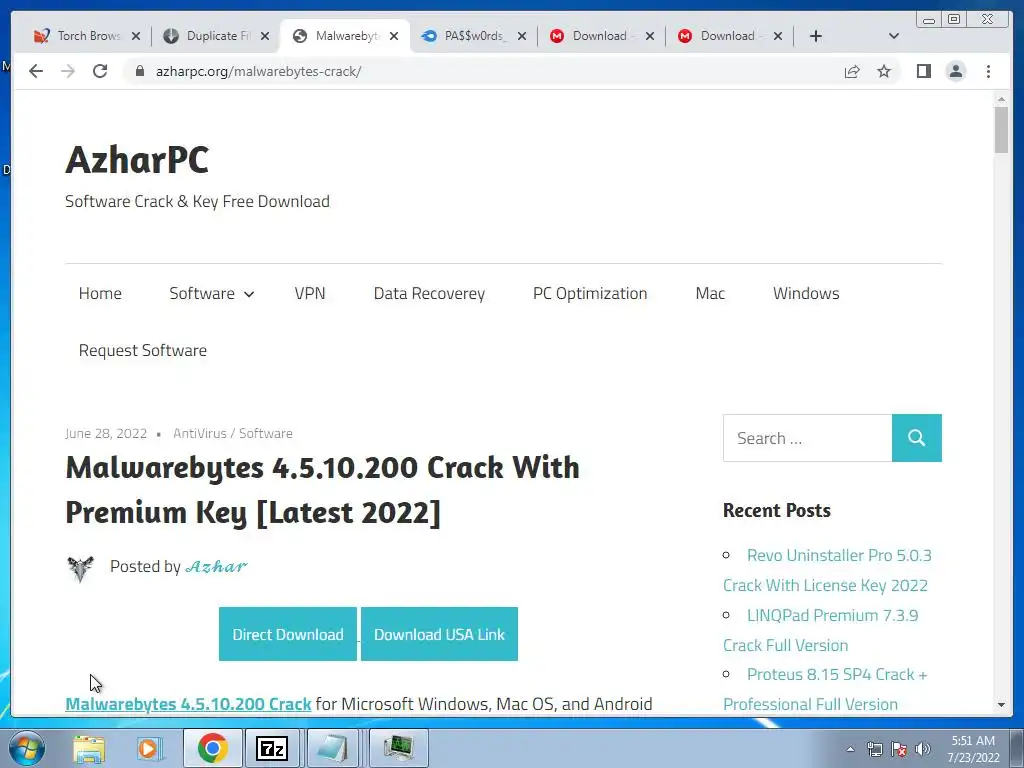The width and height of the screenshot is (1024, 768).
Task: Click the author avatar image
Action: pos(80,568)
